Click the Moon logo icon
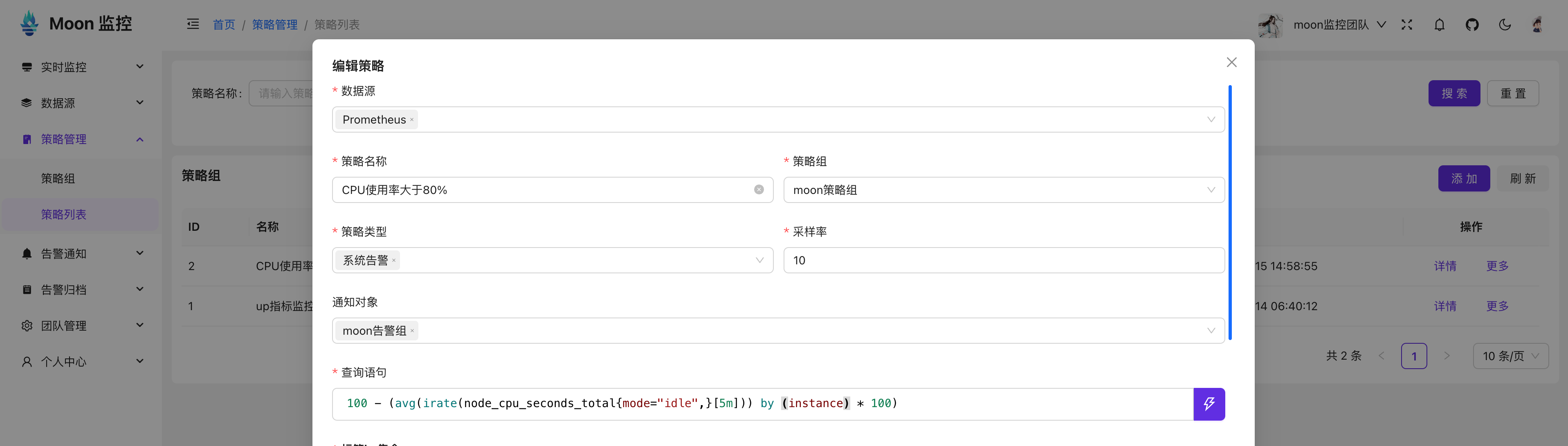 pyautogui.click(x=29, y=24)
